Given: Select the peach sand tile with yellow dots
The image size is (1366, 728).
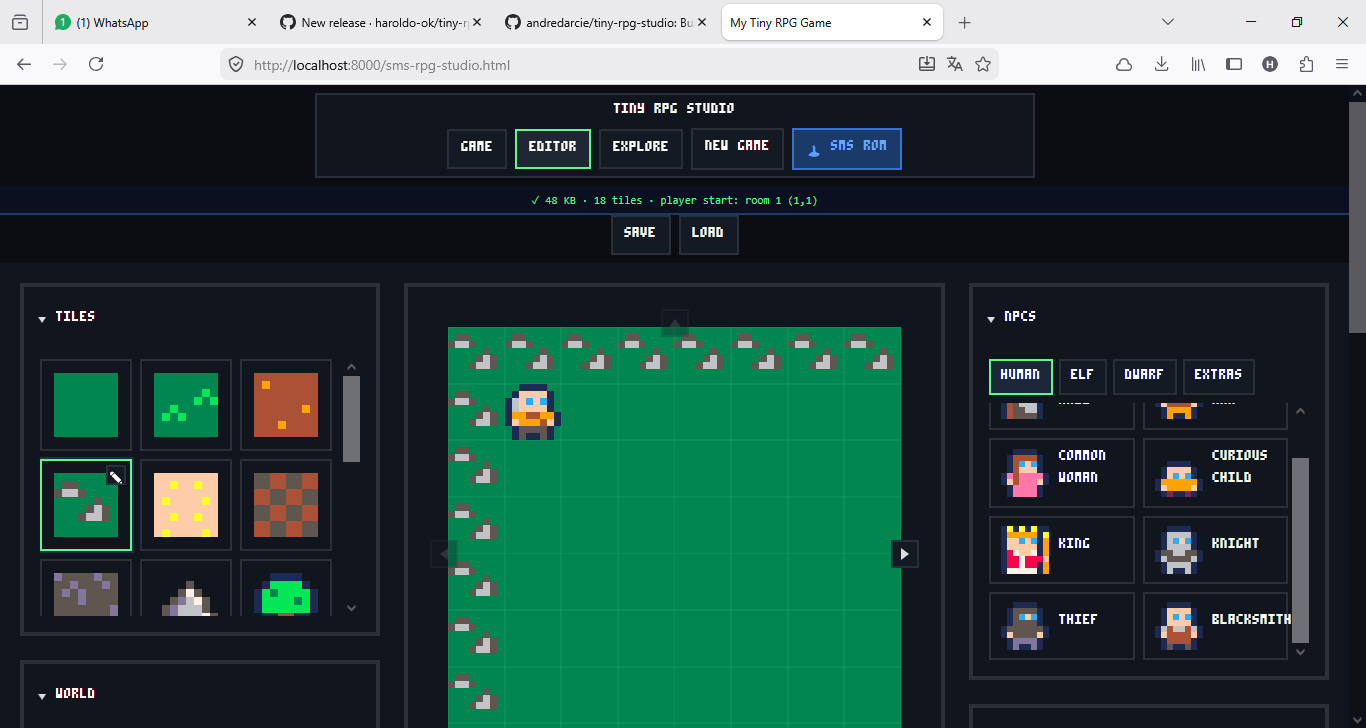Looking at the screenshot, I should pos(186,505).
